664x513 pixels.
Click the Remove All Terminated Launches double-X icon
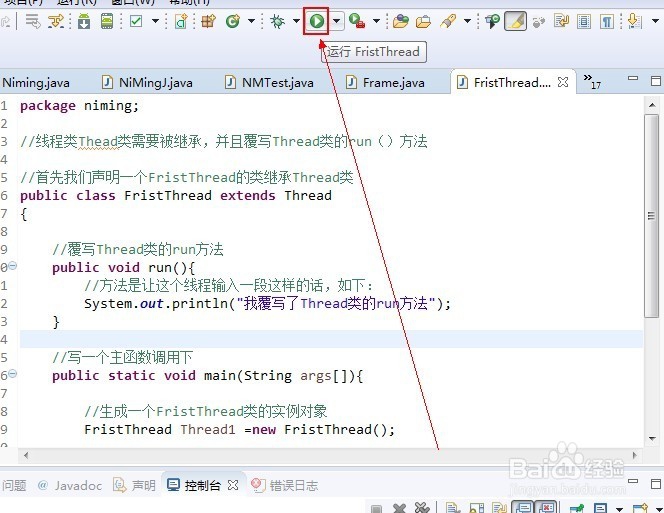pyautogui.click(x=422, y=508)
